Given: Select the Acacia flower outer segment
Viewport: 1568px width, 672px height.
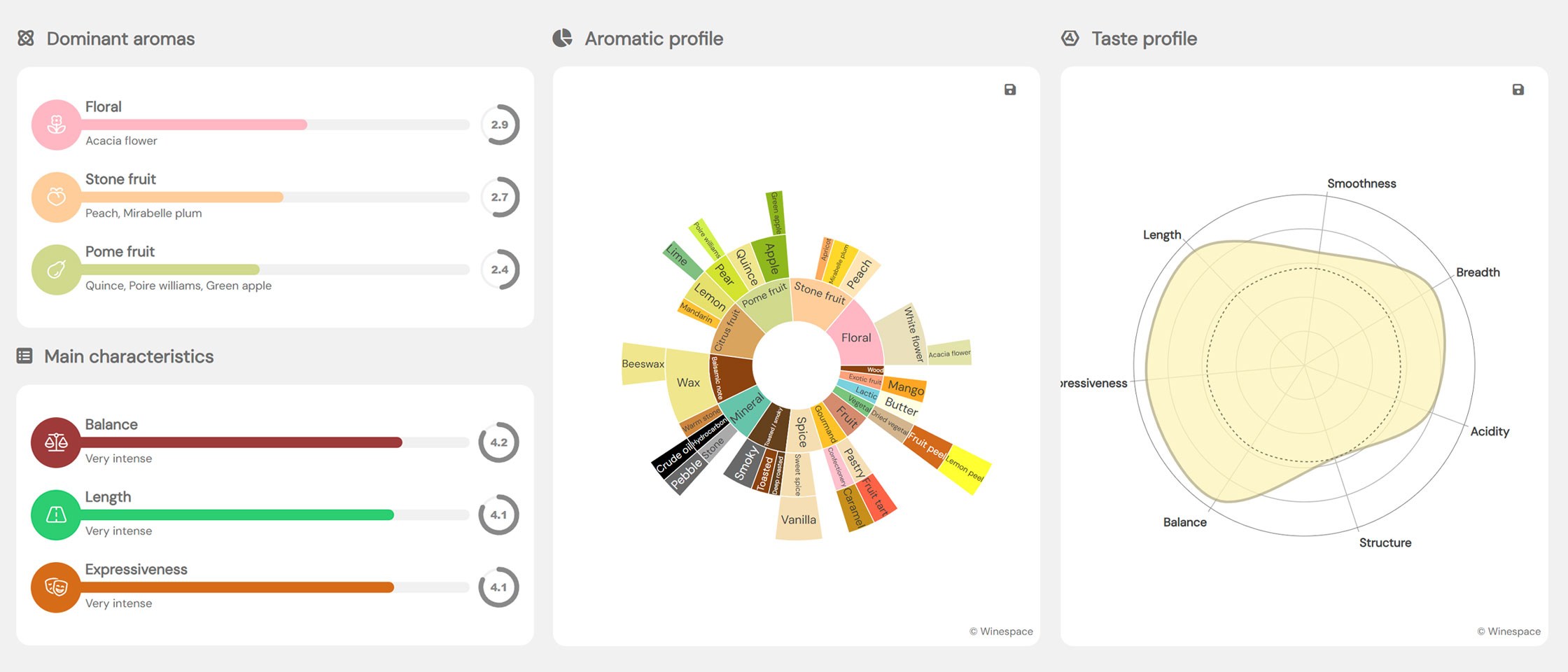Looking at the screenshot, I should (949, 353).
